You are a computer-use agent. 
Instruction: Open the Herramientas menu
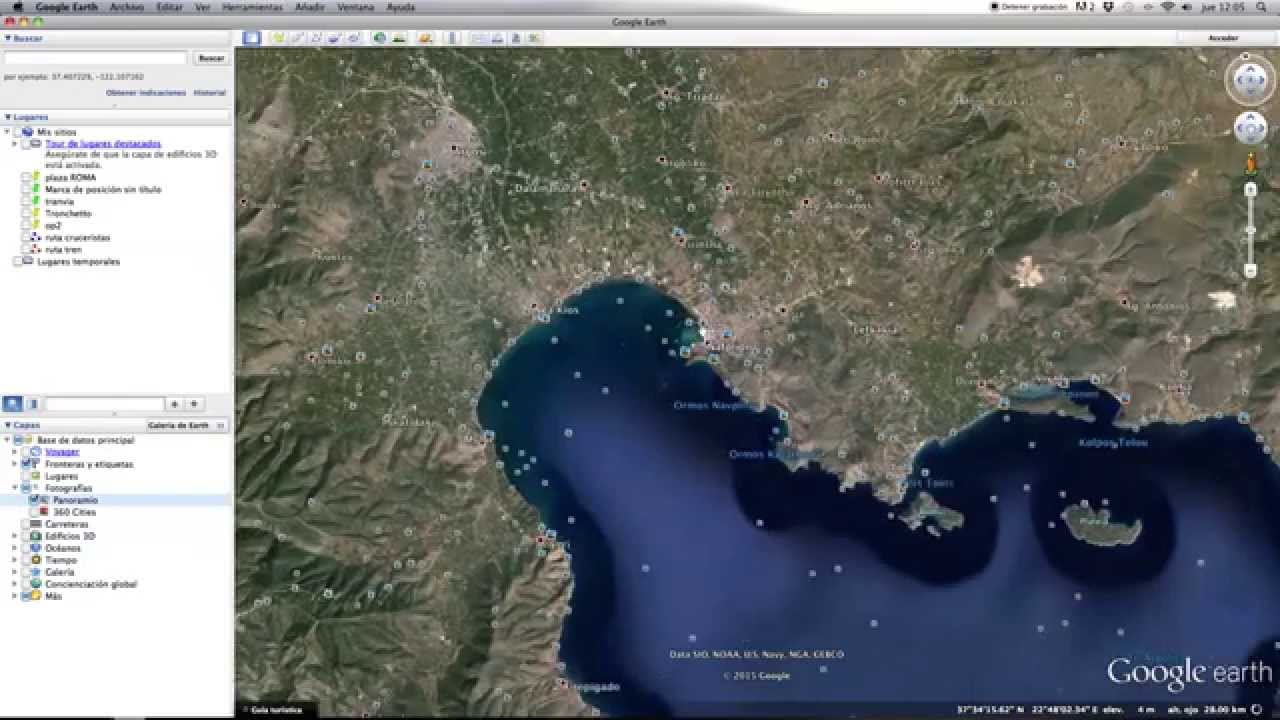pos(252,7)
